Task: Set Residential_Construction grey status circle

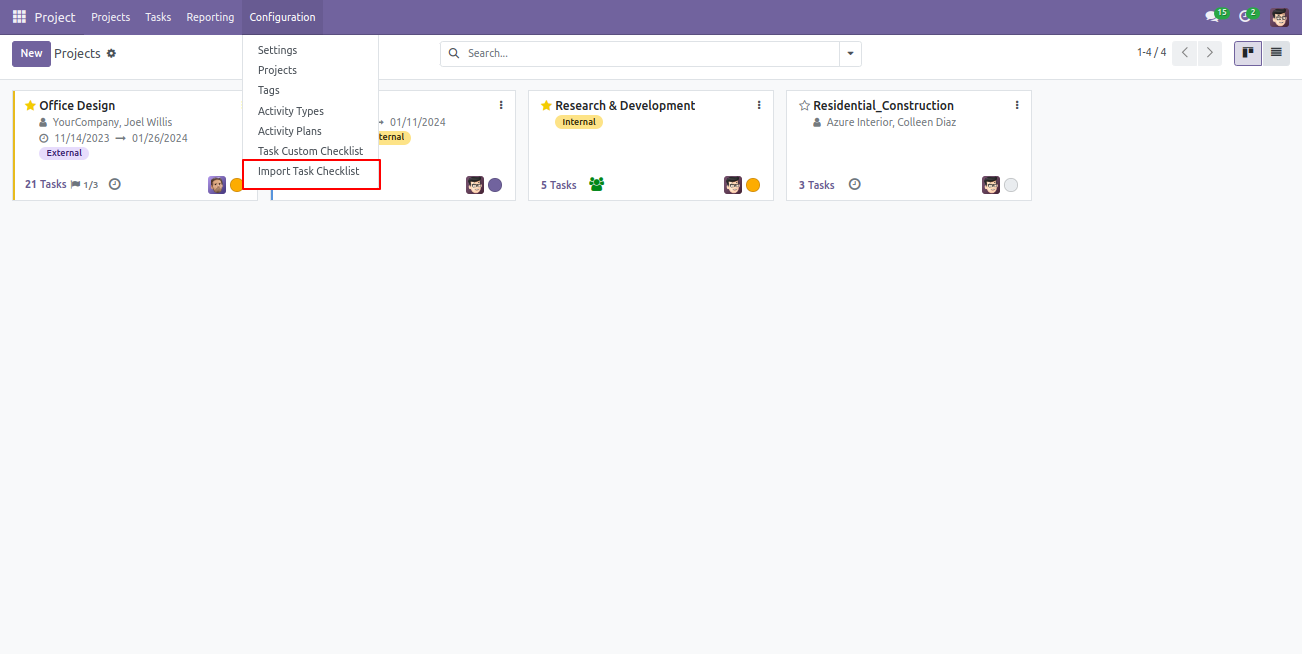Action: 1011,185
